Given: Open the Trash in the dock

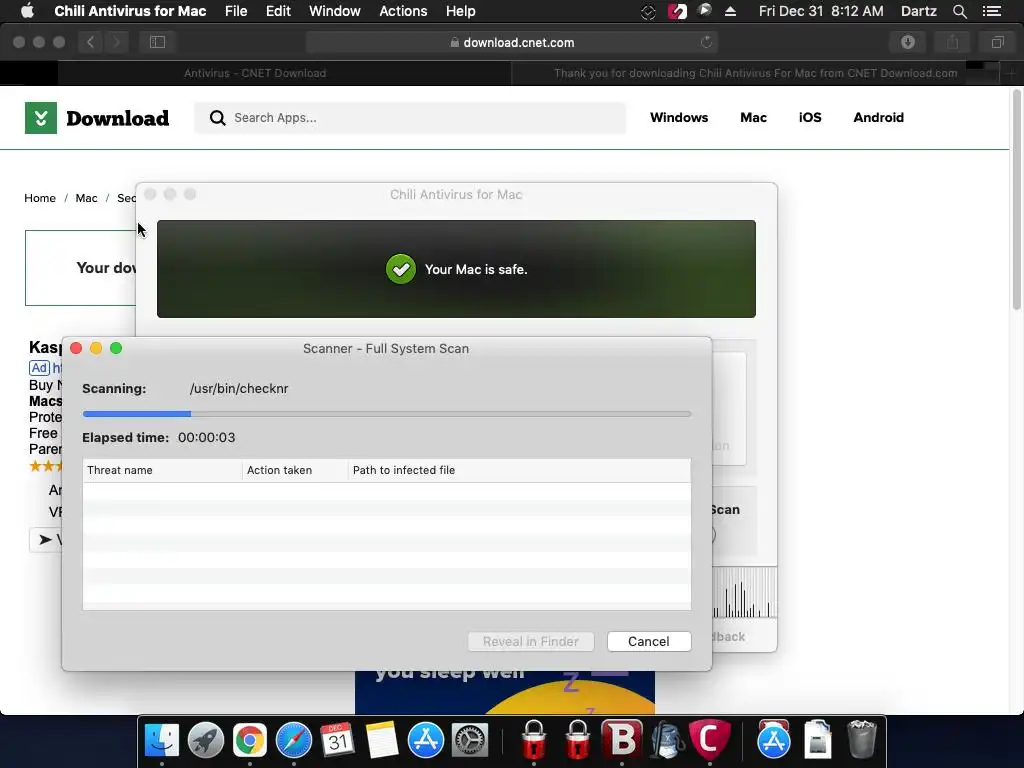Looking at the screenshot, I should pos(861,740).
